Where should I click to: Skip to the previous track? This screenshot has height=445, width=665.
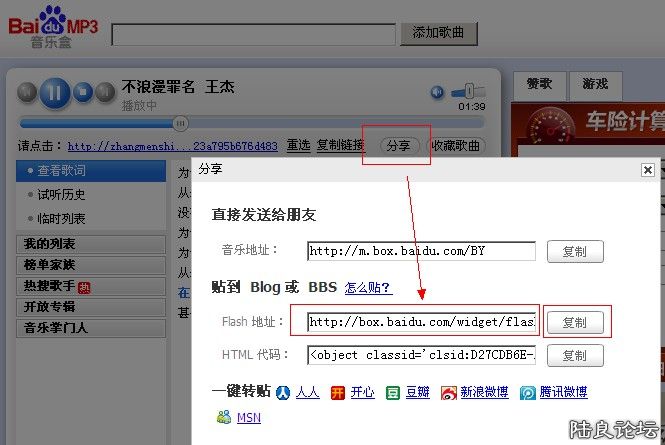27,94
